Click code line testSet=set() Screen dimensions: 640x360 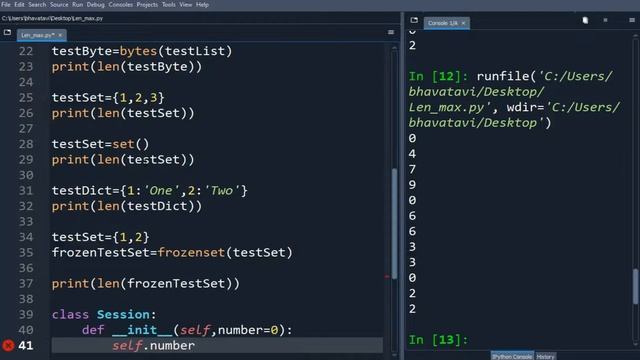tap(100, 144)
